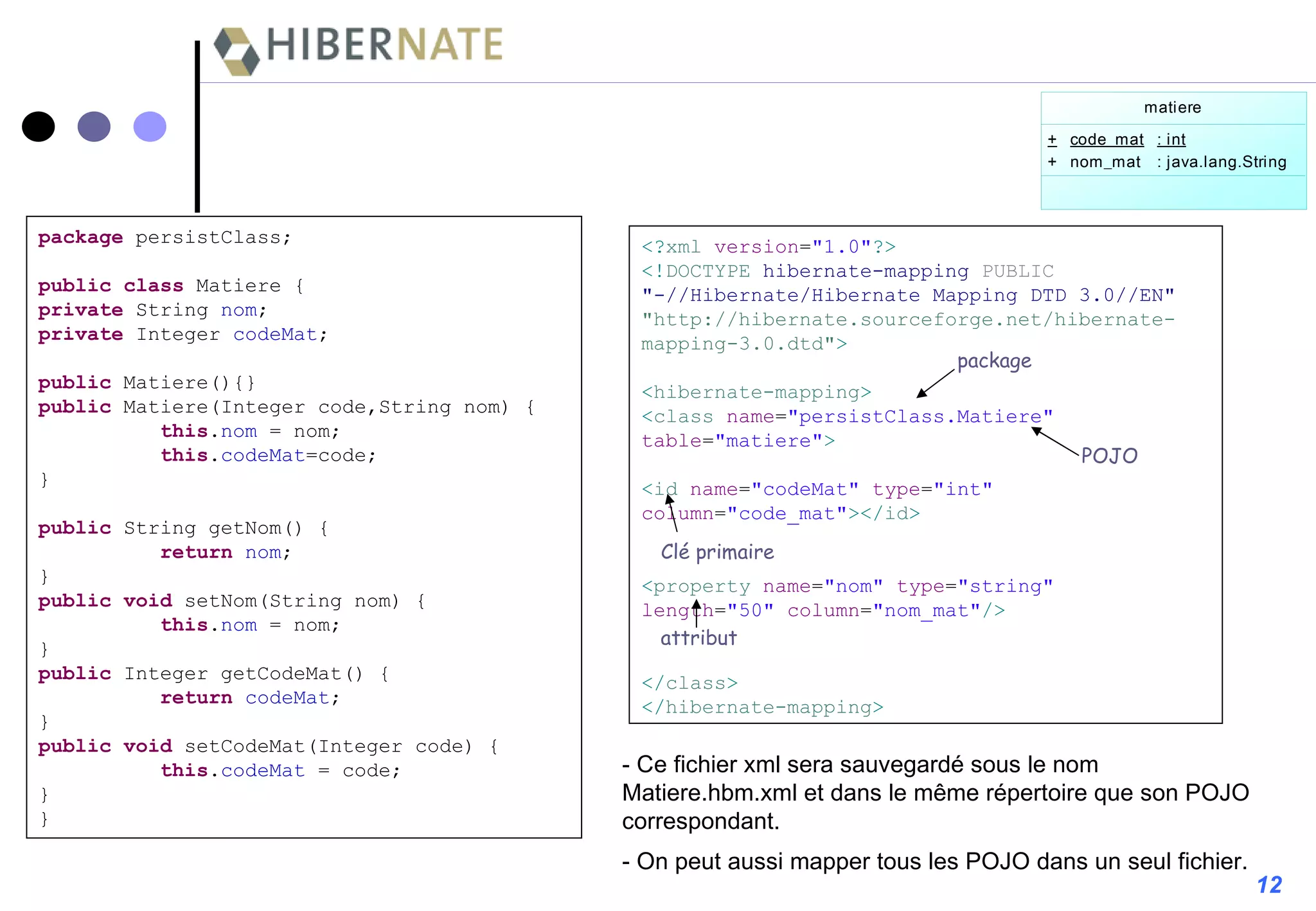Click 'package persistClass;' code line

tap(164, 238)
